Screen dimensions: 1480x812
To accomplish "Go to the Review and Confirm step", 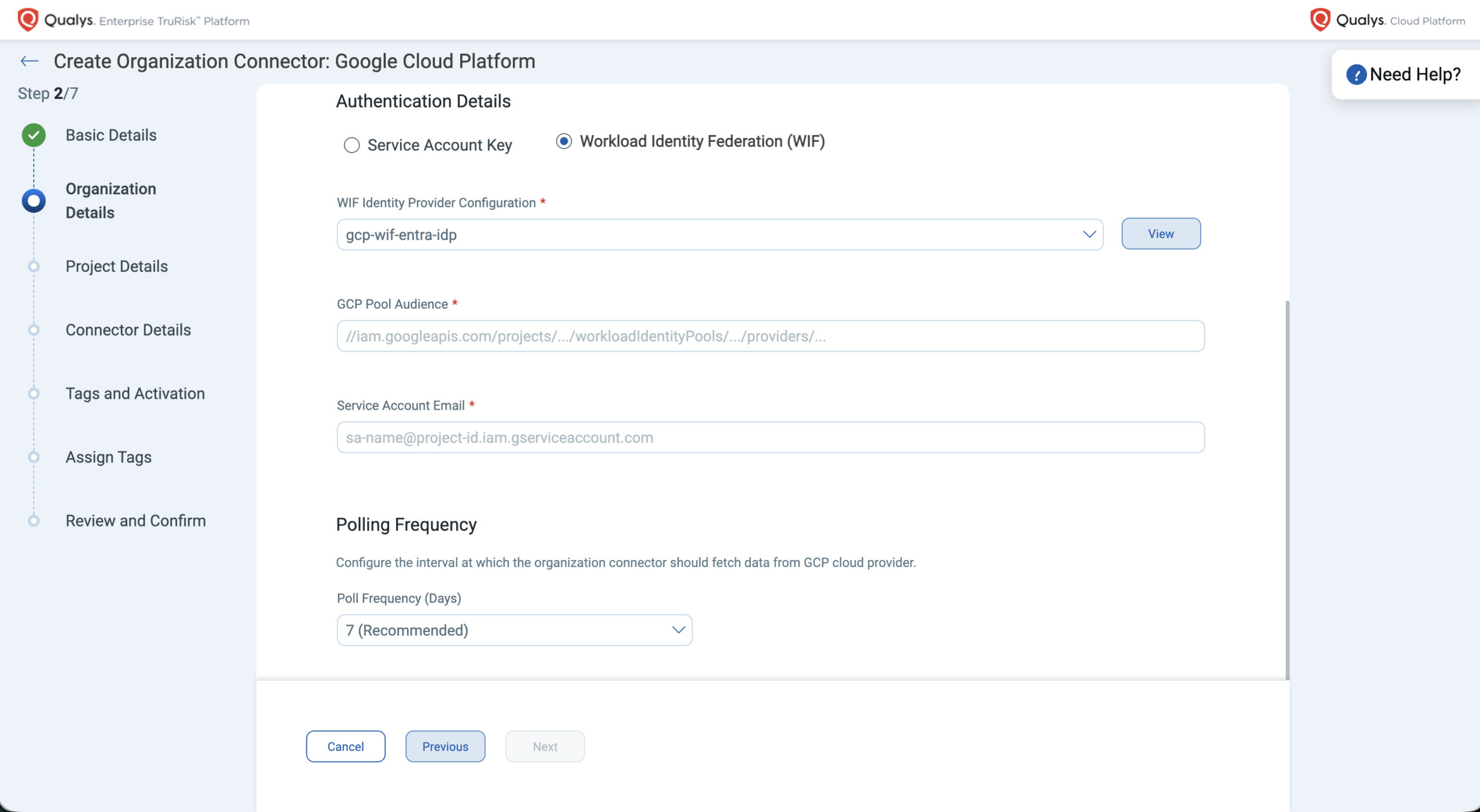I will tap(136, 521).
